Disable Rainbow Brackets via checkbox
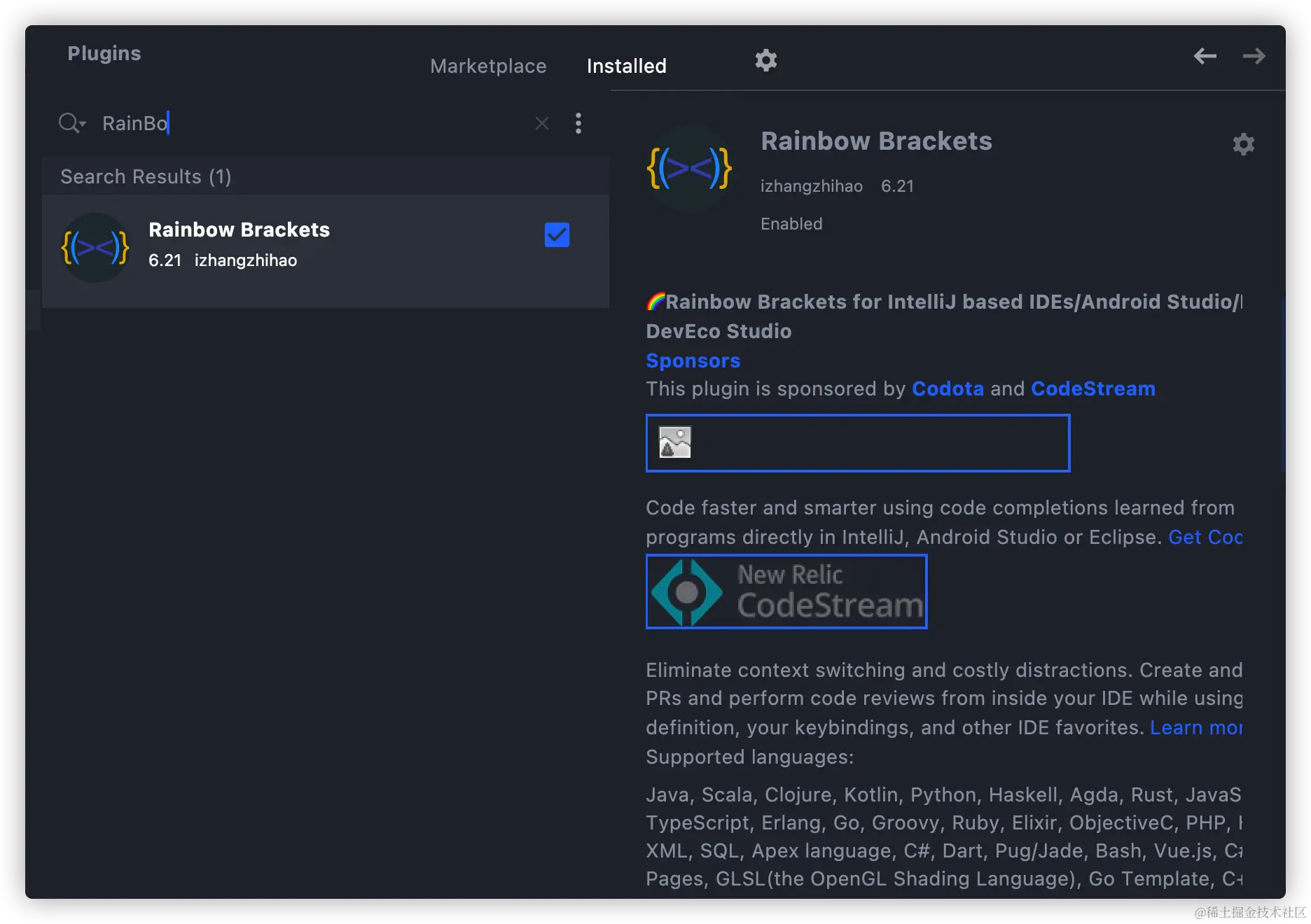 click(557, 235)
